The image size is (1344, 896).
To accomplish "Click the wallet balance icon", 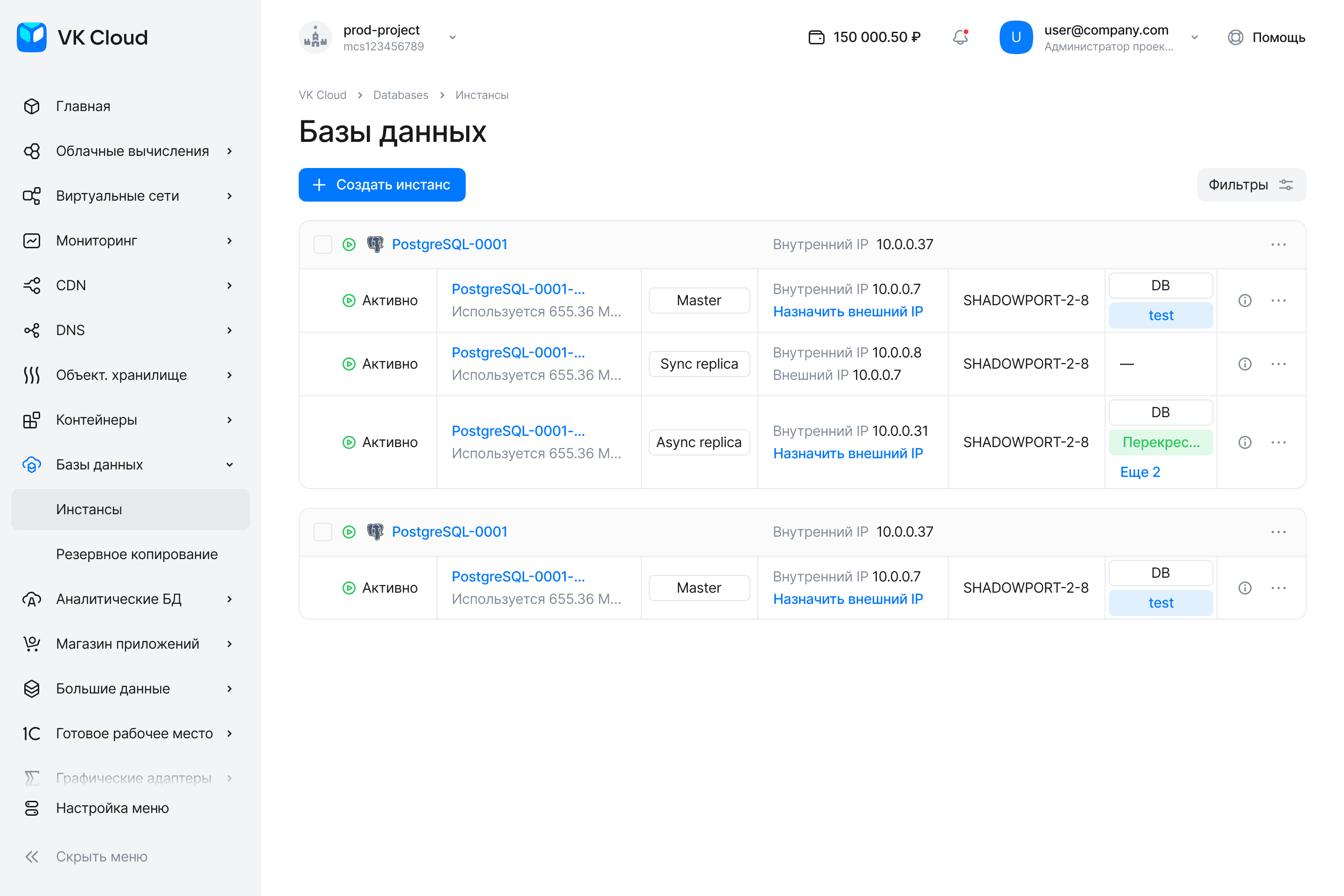I will click(817, 37).
